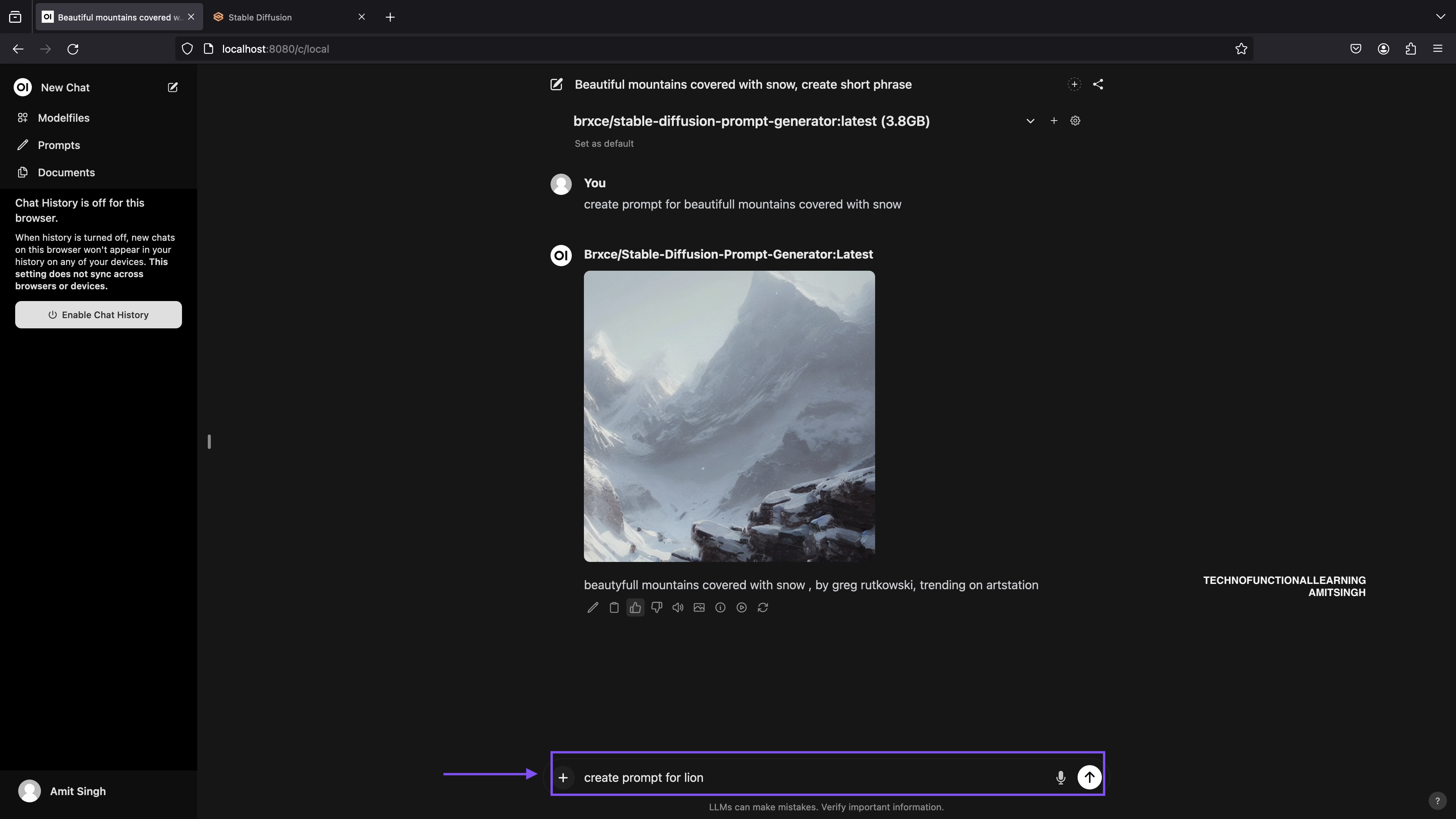Share the chat using the share icon
The height and width of the screenshot is (819, 1456).
[1098, 84]
